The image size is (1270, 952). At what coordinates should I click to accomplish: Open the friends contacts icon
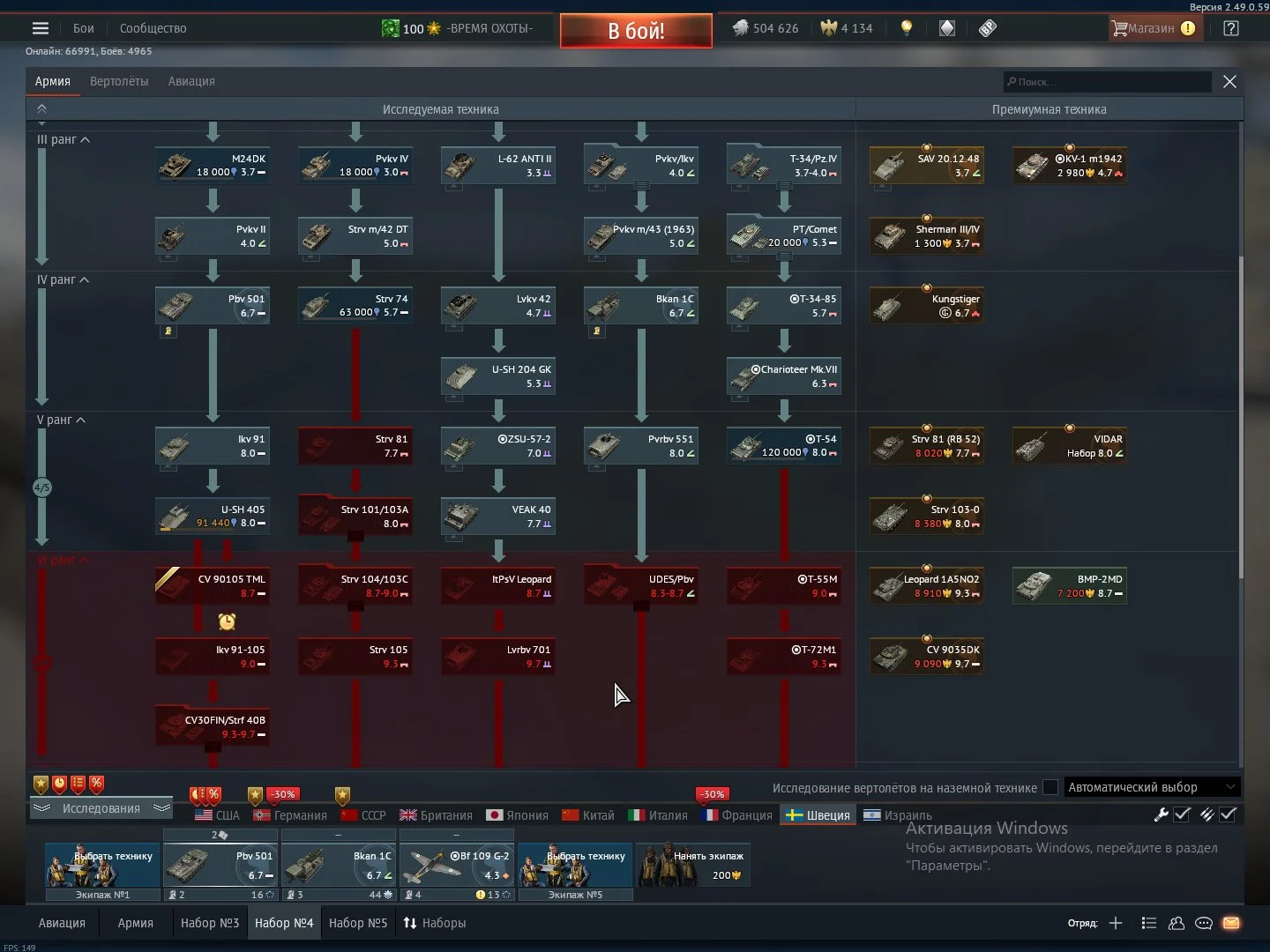(x=1176, y=923)
